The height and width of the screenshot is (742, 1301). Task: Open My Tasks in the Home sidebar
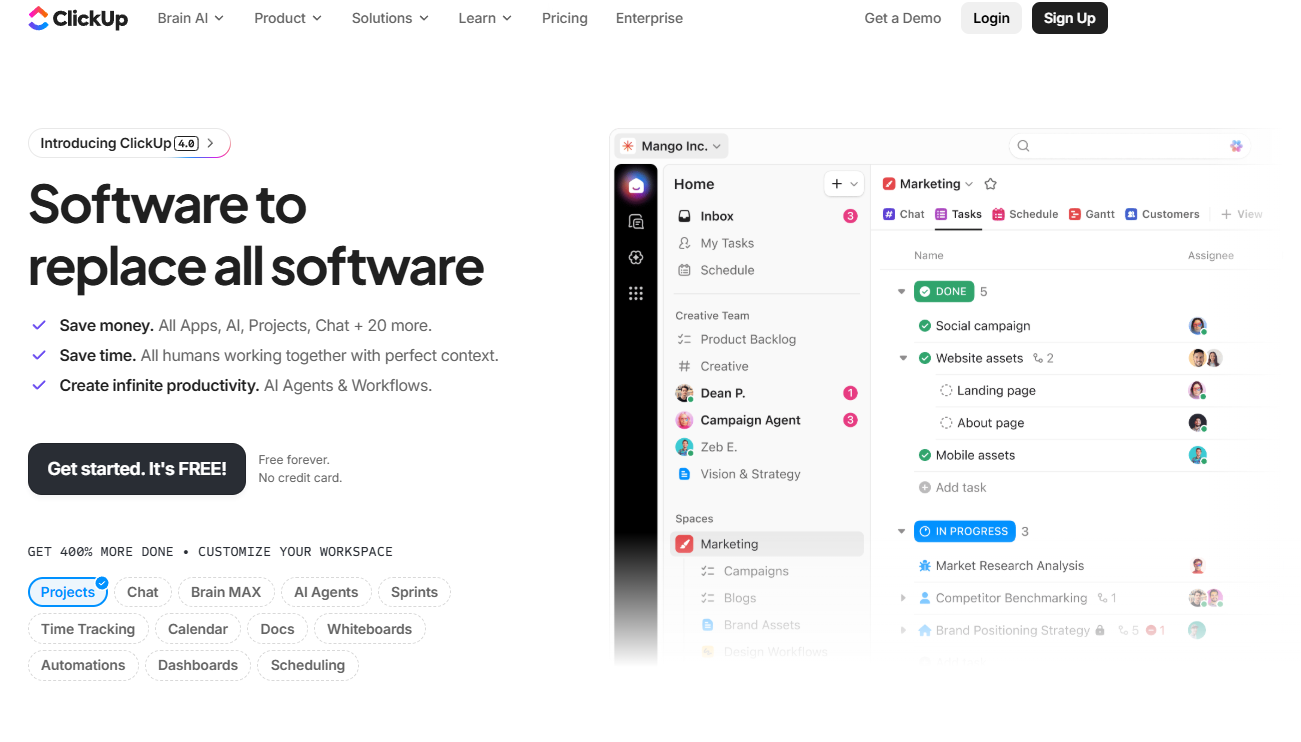(x=767, y=243)
